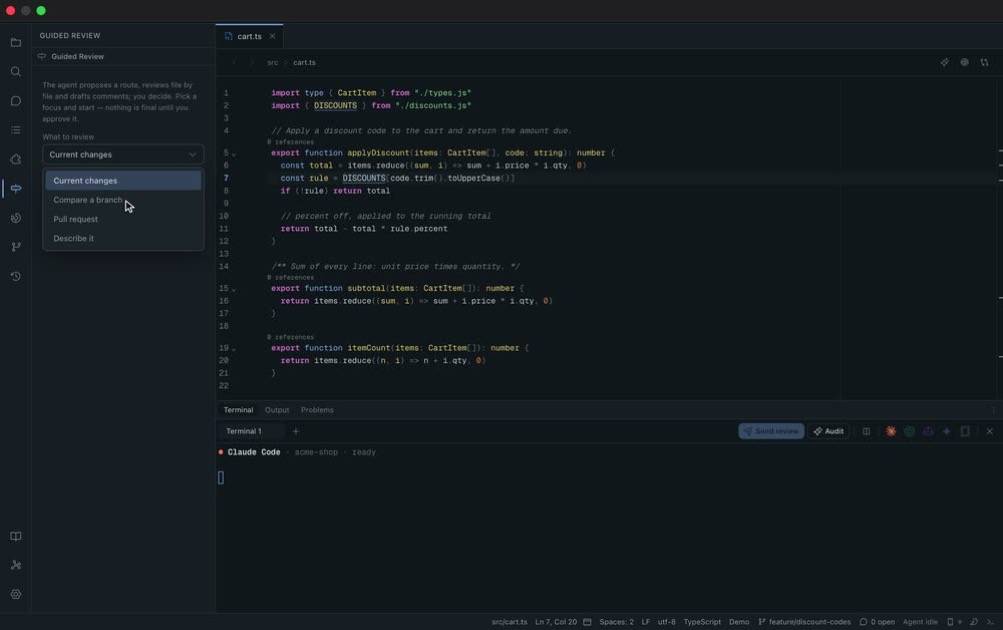This screenshot has width=1003, height=630.
Task: Click Ln 7, Col 20 in status bar
Action: pos(556,622)
